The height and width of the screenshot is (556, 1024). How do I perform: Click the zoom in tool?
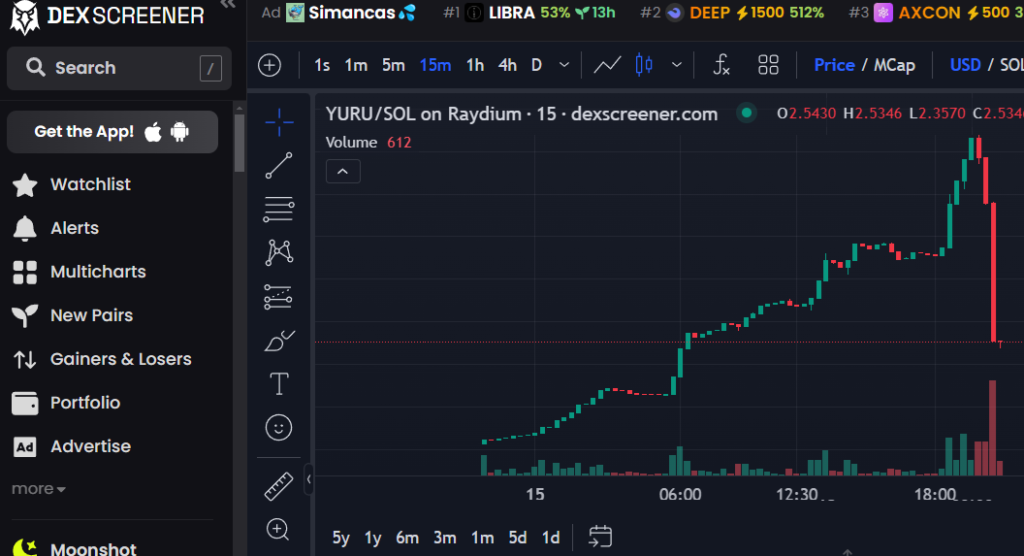[278, 530]
